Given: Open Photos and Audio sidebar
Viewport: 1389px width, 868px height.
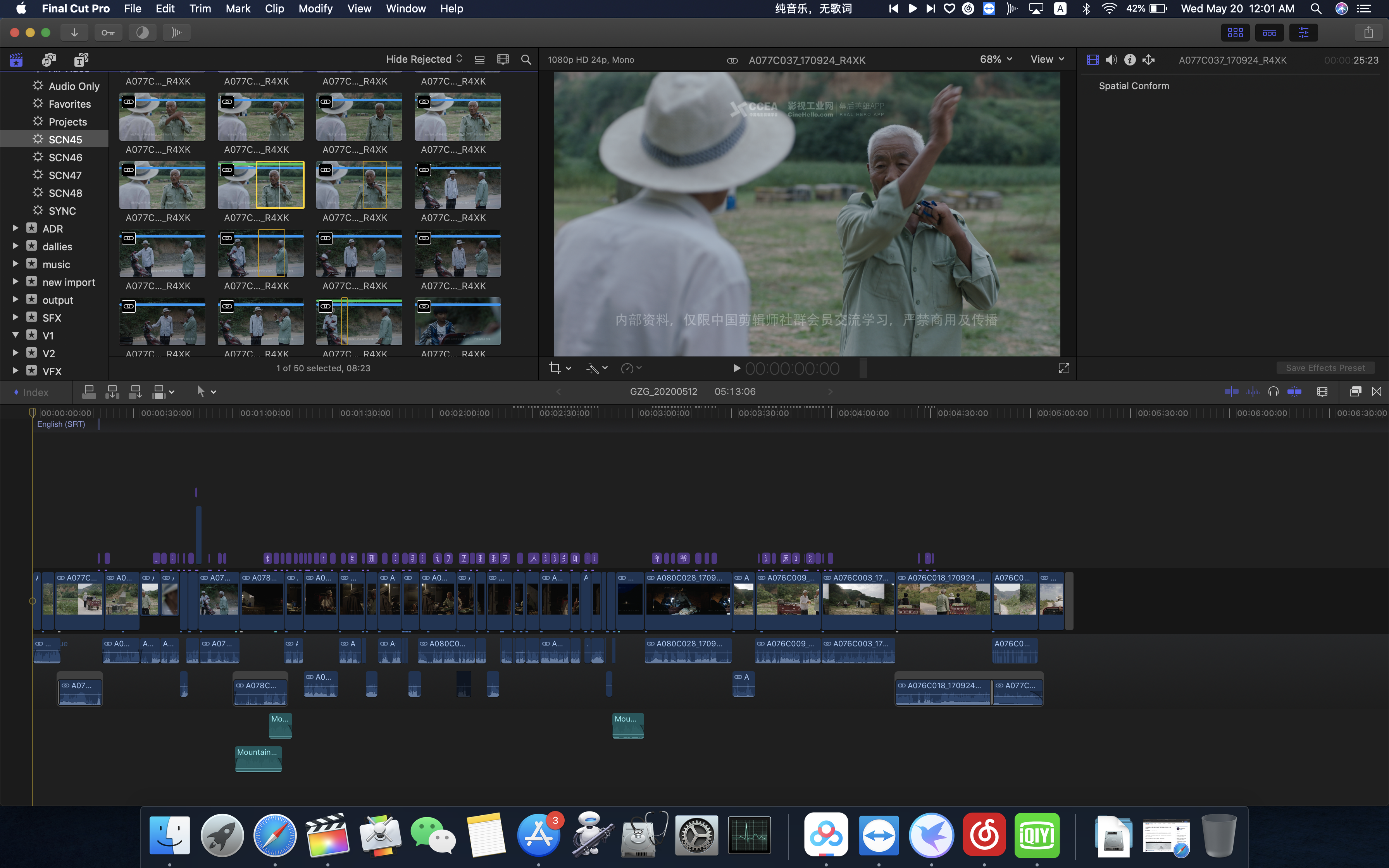Looking at the screenshot, I should tap(49, 60).
